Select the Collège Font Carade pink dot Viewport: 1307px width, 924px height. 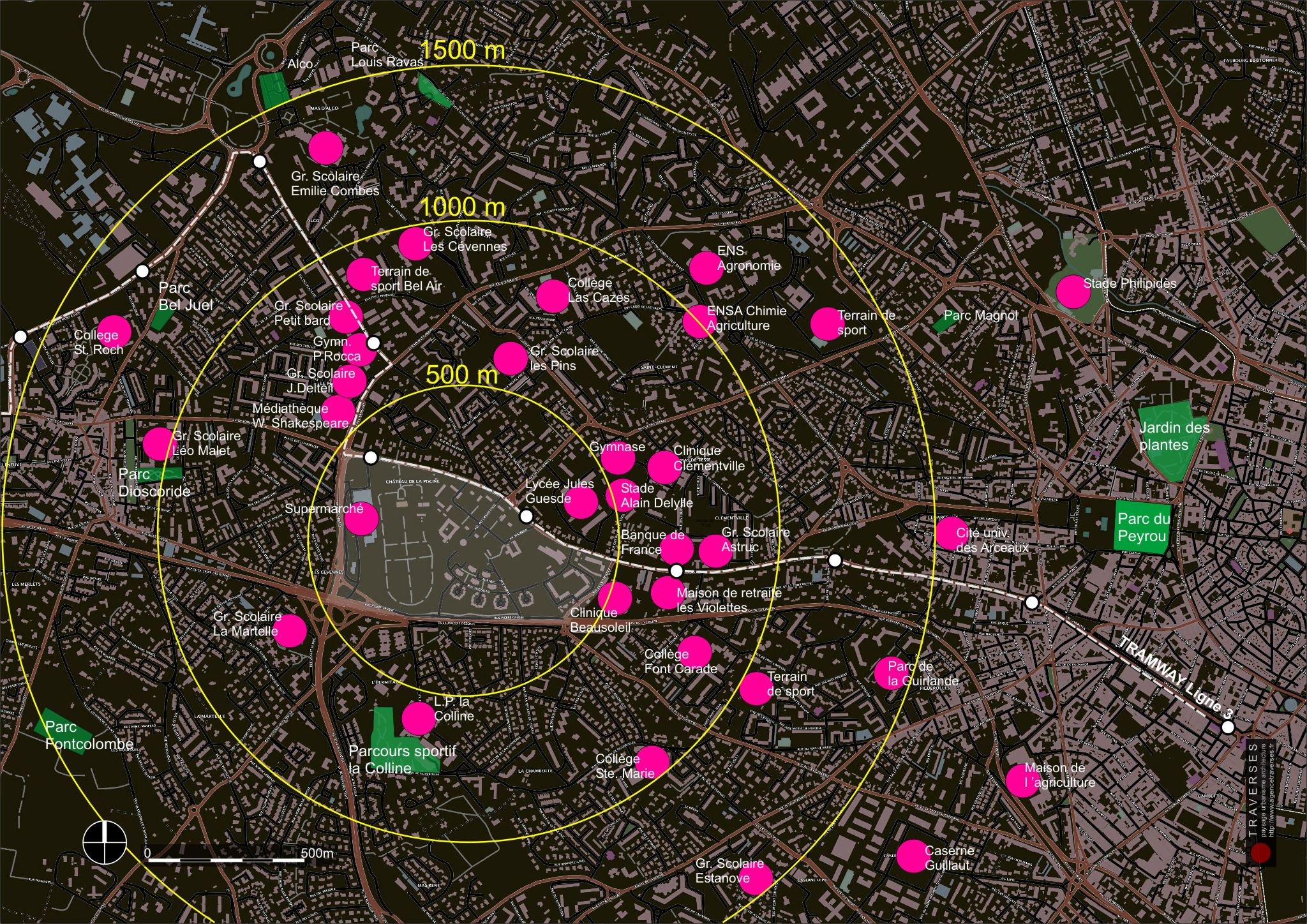coord(694,653)
